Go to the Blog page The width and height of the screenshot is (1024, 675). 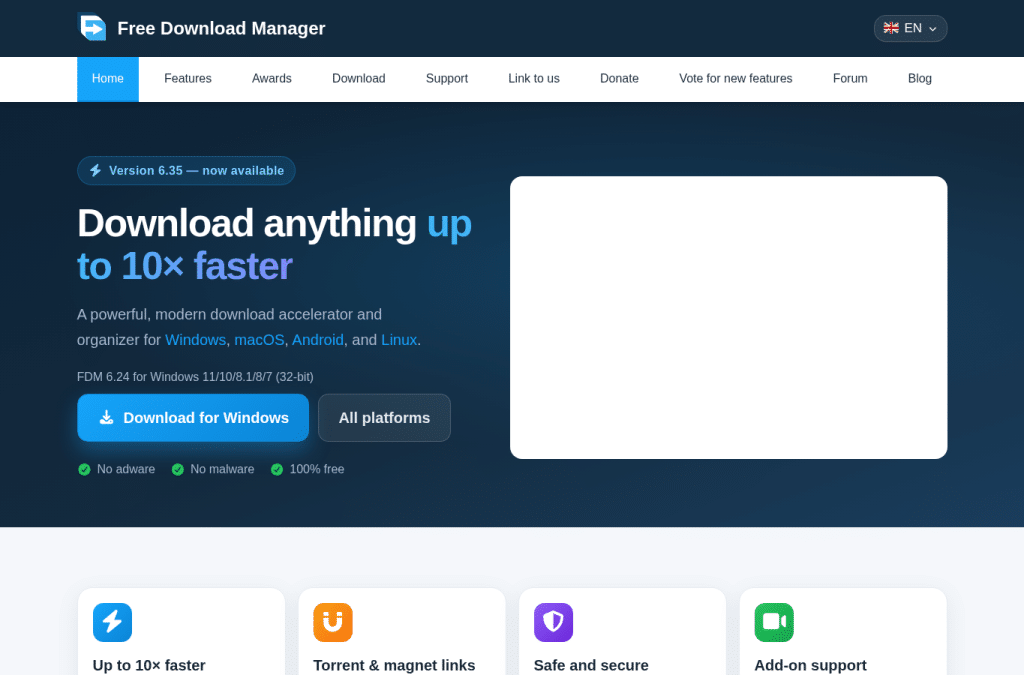(920, 78)
